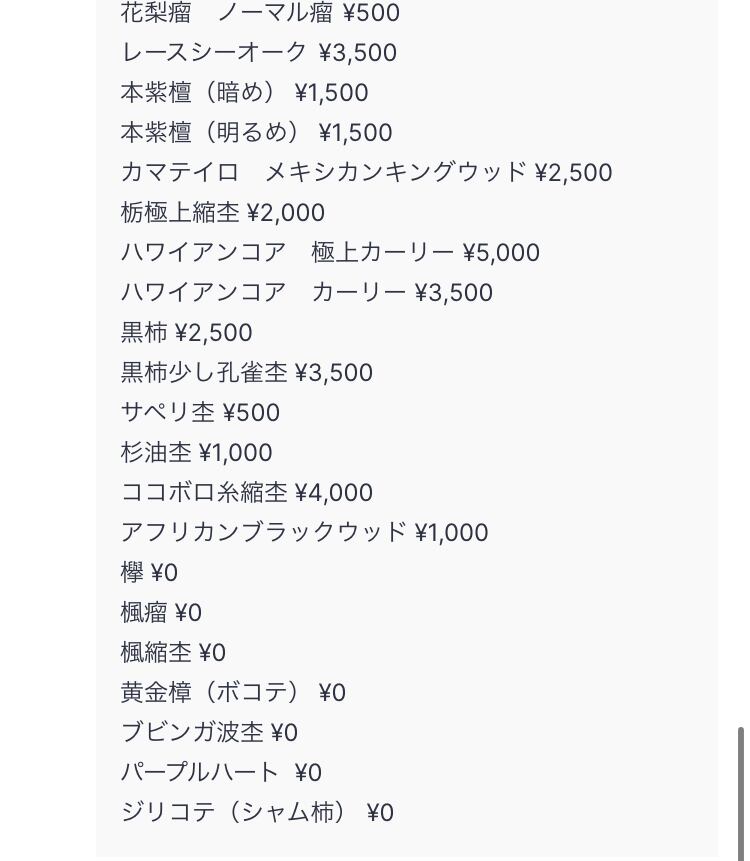Pick ハワイアンコア 極上カーリー ¥5,000
Screen dimensions: 750x861
point(330,252)
